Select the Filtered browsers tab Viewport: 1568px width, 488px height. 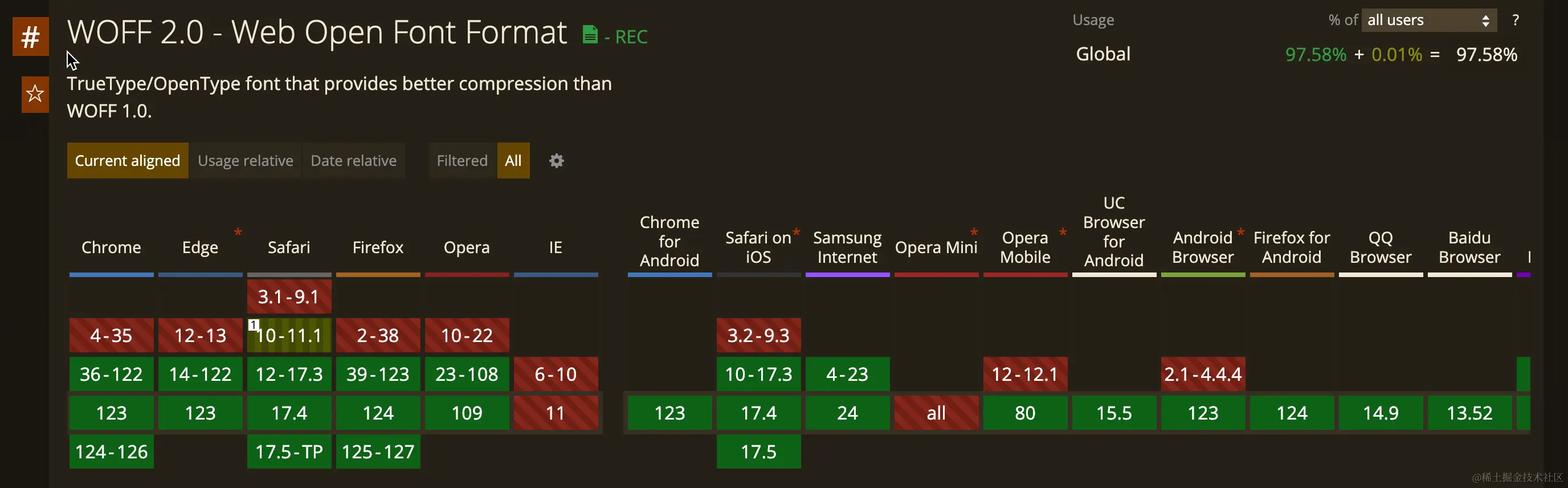462,161
